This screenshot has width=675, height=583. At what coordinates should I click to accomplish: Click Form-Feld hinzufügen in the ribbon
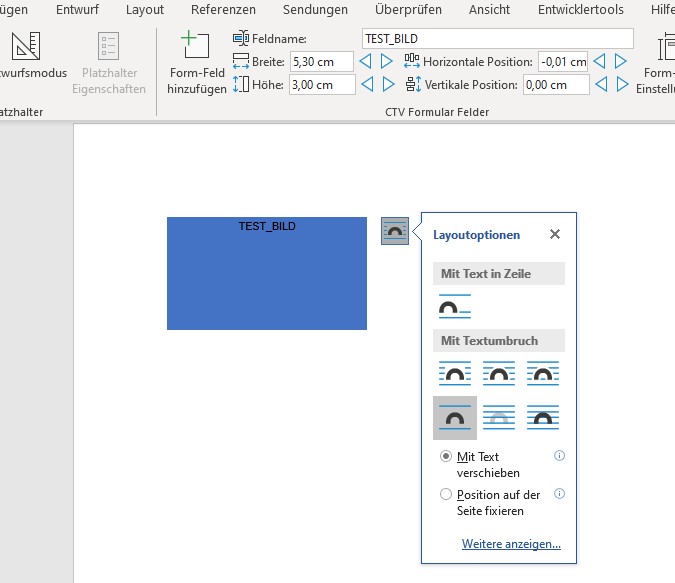198,62
